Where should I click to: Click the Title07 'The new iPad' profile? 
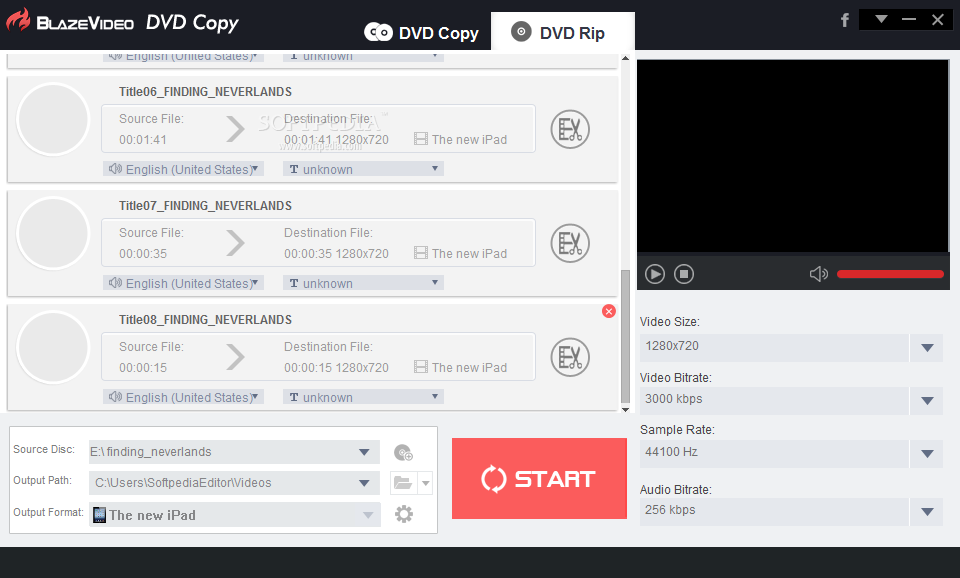460,253
